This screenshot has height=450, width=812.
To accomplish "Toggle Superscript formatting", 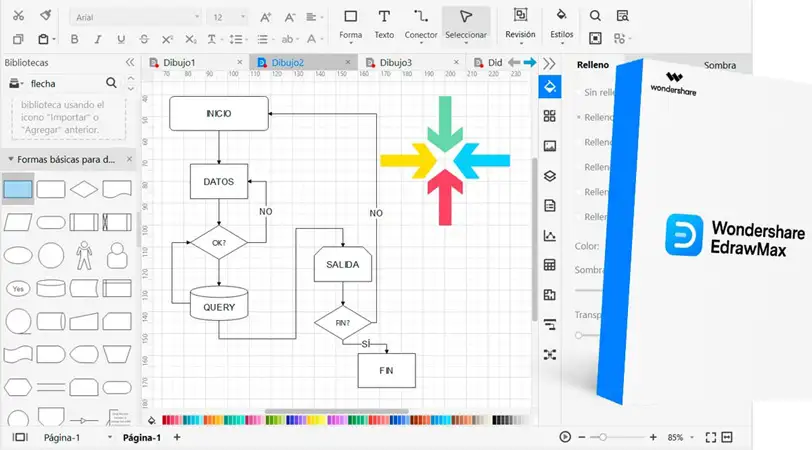I will [x=167, y=39].
